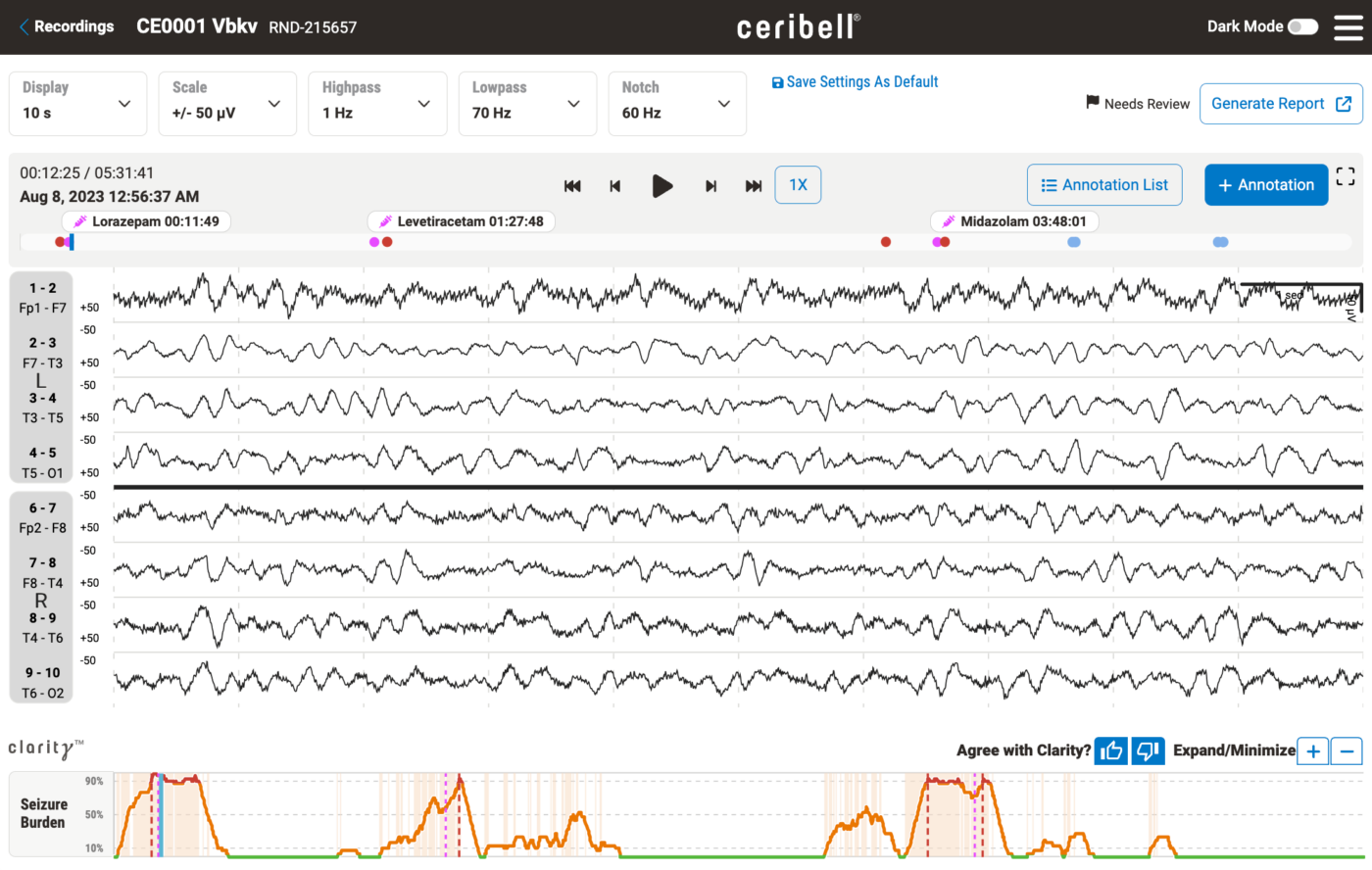
Task: Skip to recording end
Action: click(753, 185)
